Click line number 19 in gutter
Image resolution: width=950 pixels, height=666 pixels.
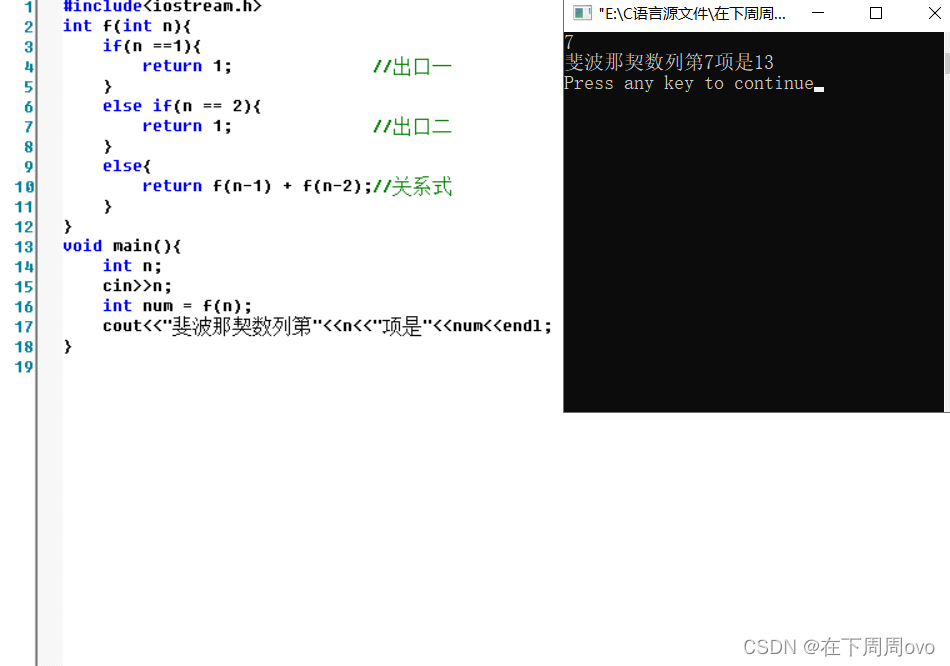coord(24,367)
